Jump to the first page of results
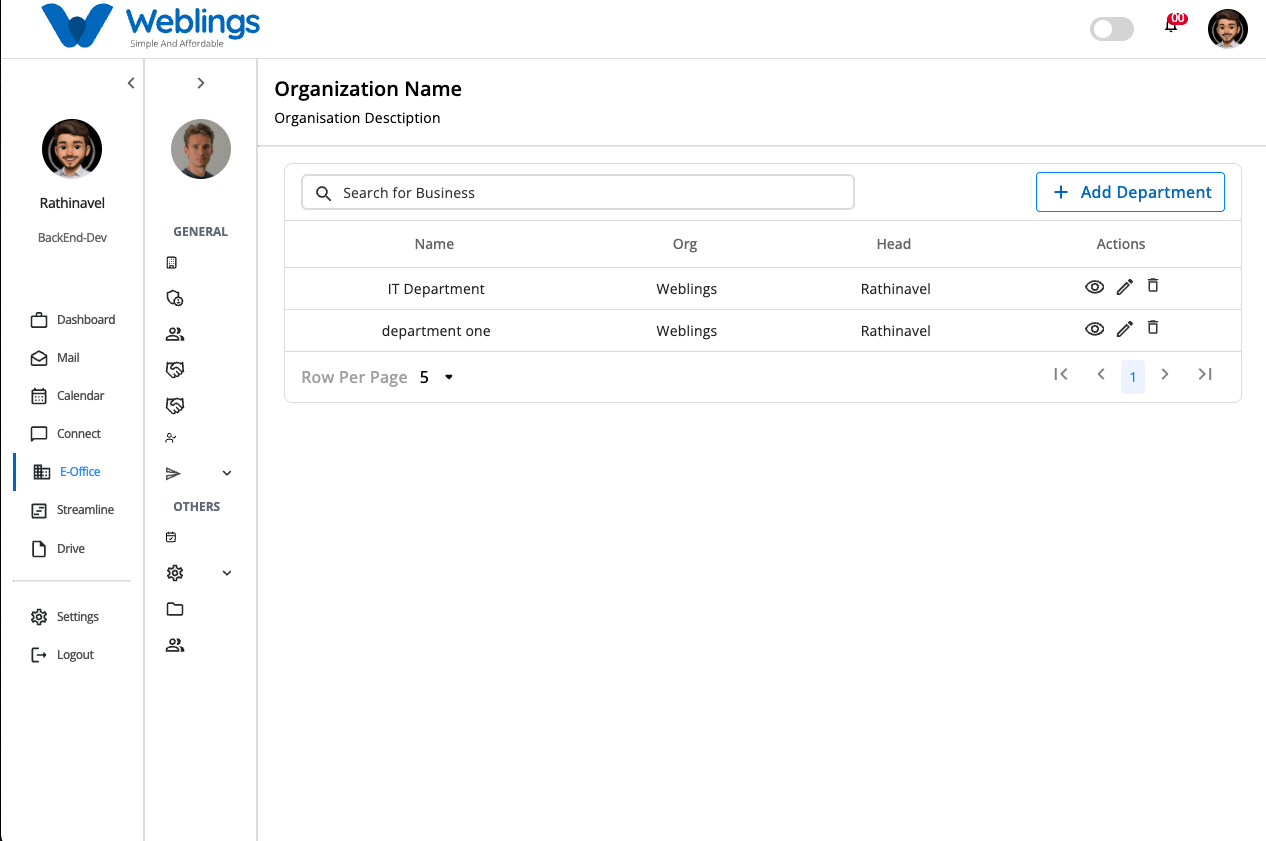1266x841 pixels. [1061, 374]
